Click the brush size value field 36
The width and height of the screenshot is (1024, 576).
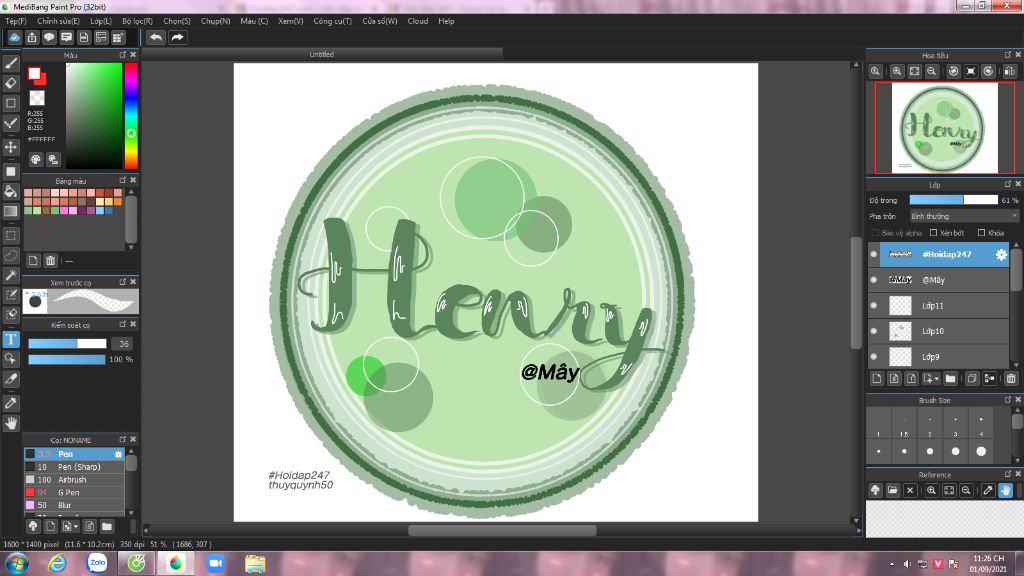[x=123, y=344]
